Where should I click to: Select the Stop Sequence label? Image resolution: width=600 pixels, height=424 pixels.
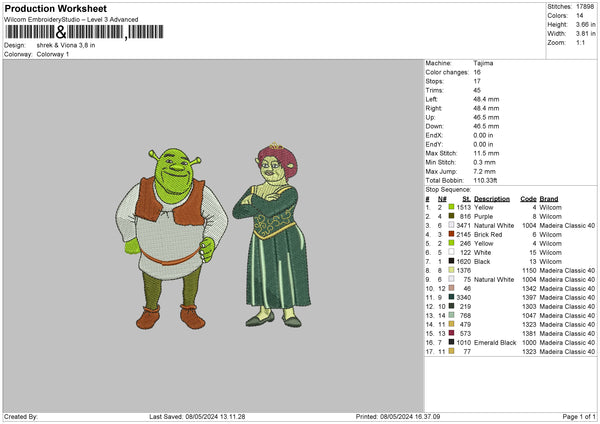point(447,188)
